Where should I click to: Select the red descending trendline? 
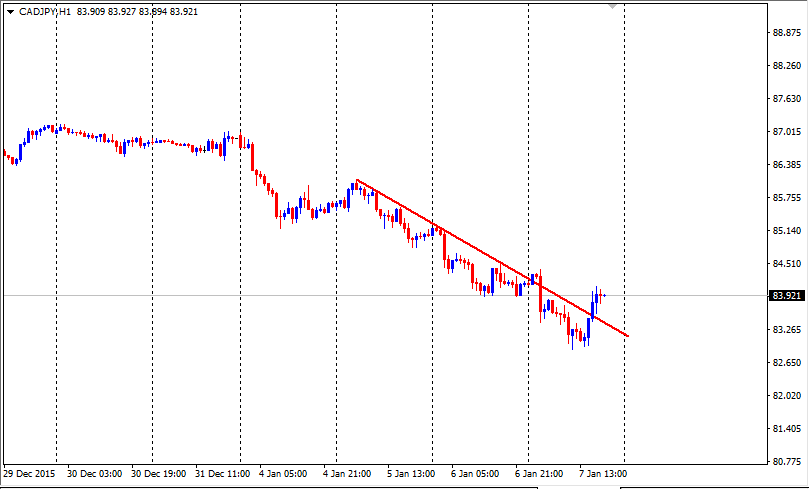(x=492, y=258)
